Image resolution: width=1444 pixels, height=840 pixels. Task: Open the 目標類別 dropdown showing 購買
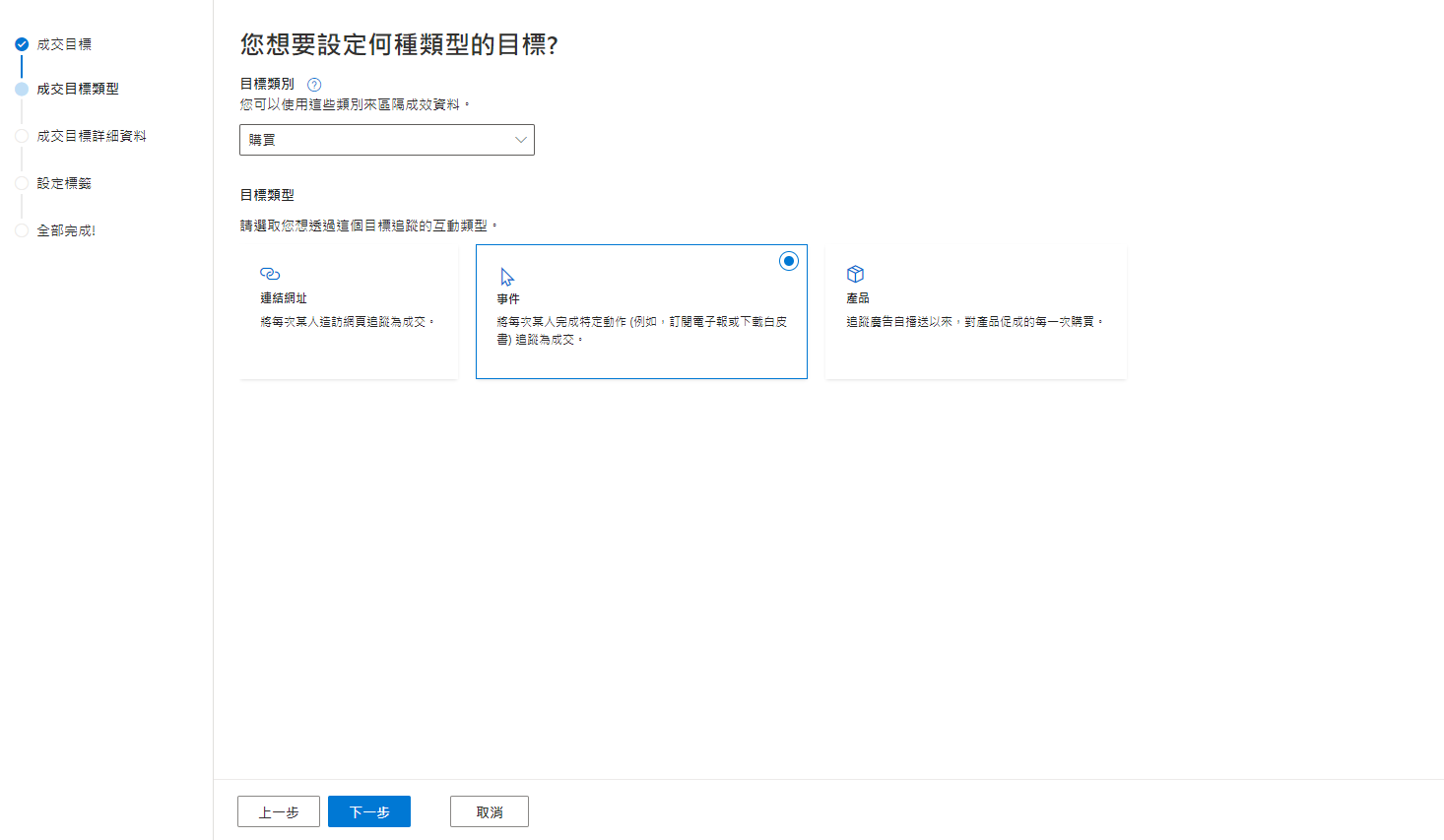pyautogui.click(x=387, y=140)
